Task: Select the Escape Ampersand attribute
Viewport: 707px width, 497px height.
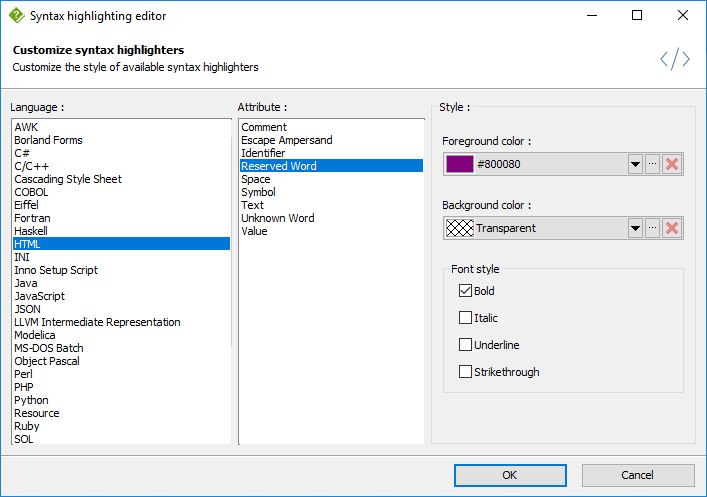Action: coord(331,140)
